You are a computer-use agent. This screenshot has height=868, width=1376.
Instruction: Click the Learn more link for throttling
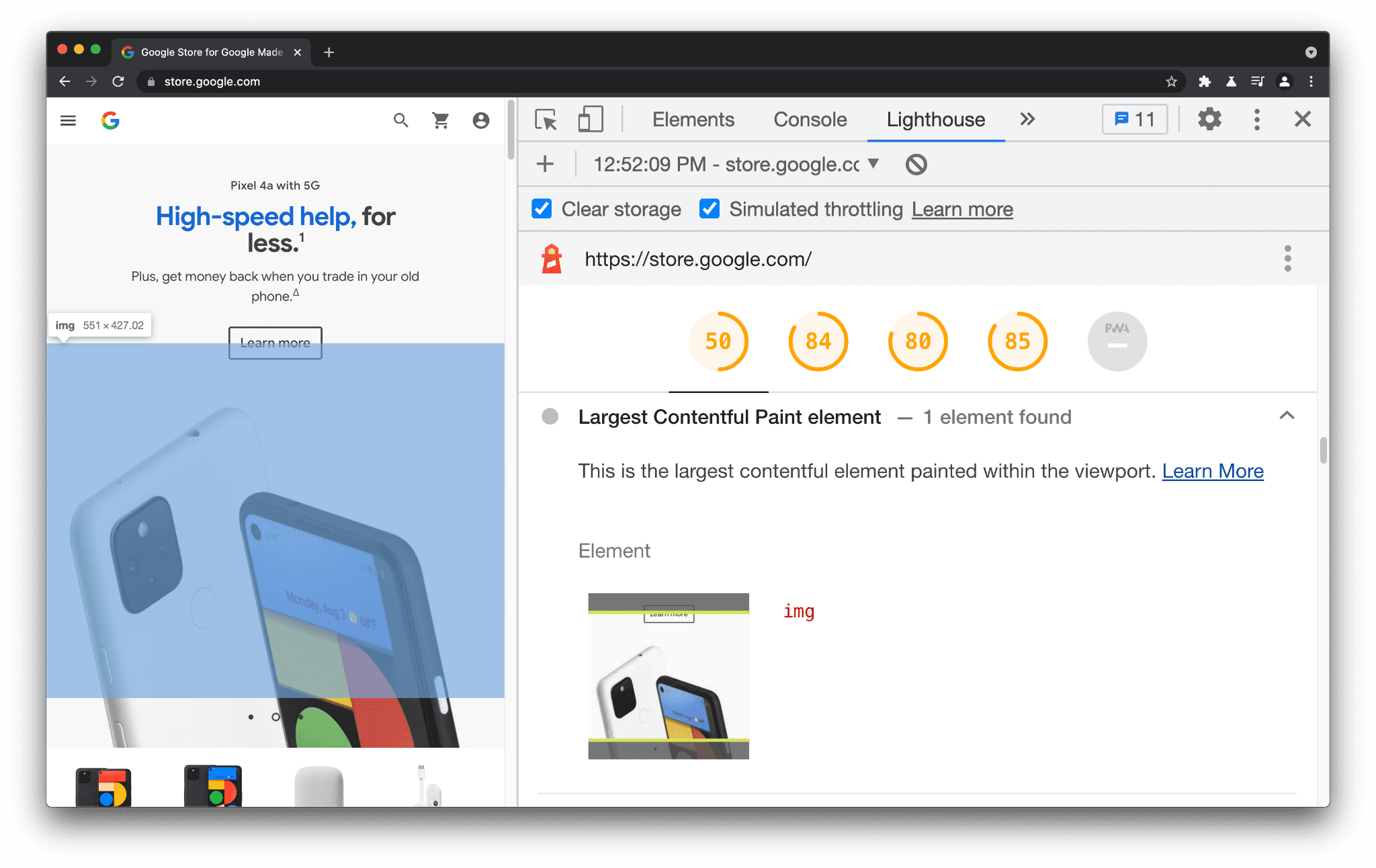(963, 209)
